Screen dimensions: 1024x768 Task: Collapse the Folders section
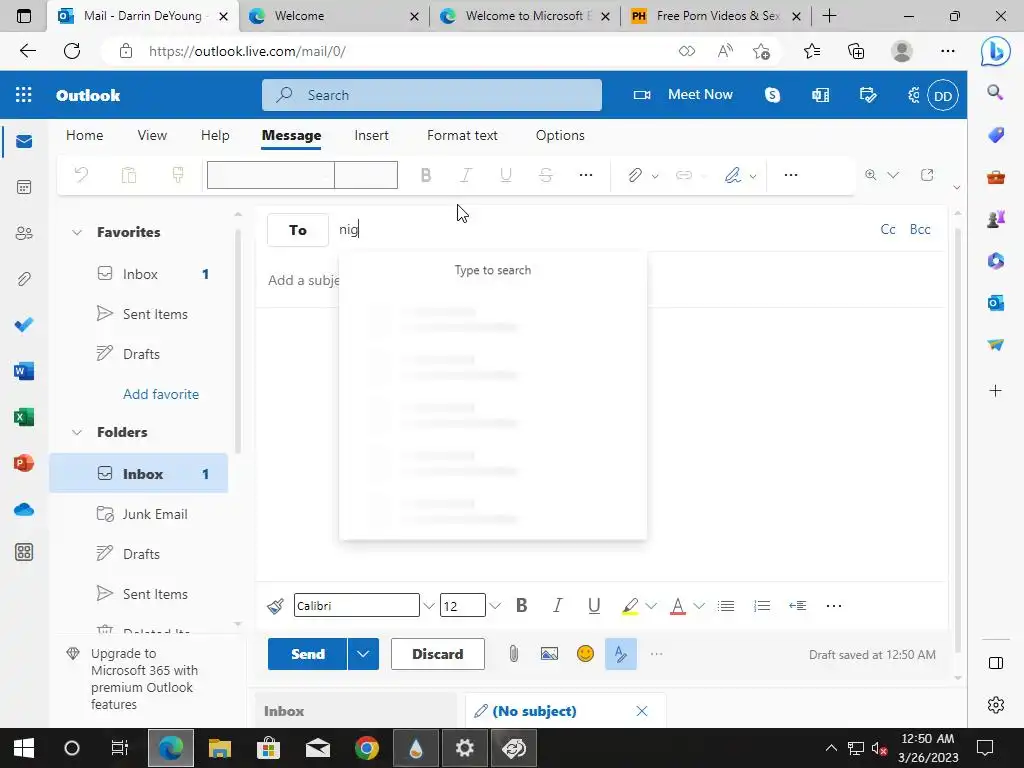[x=77, y=432]
